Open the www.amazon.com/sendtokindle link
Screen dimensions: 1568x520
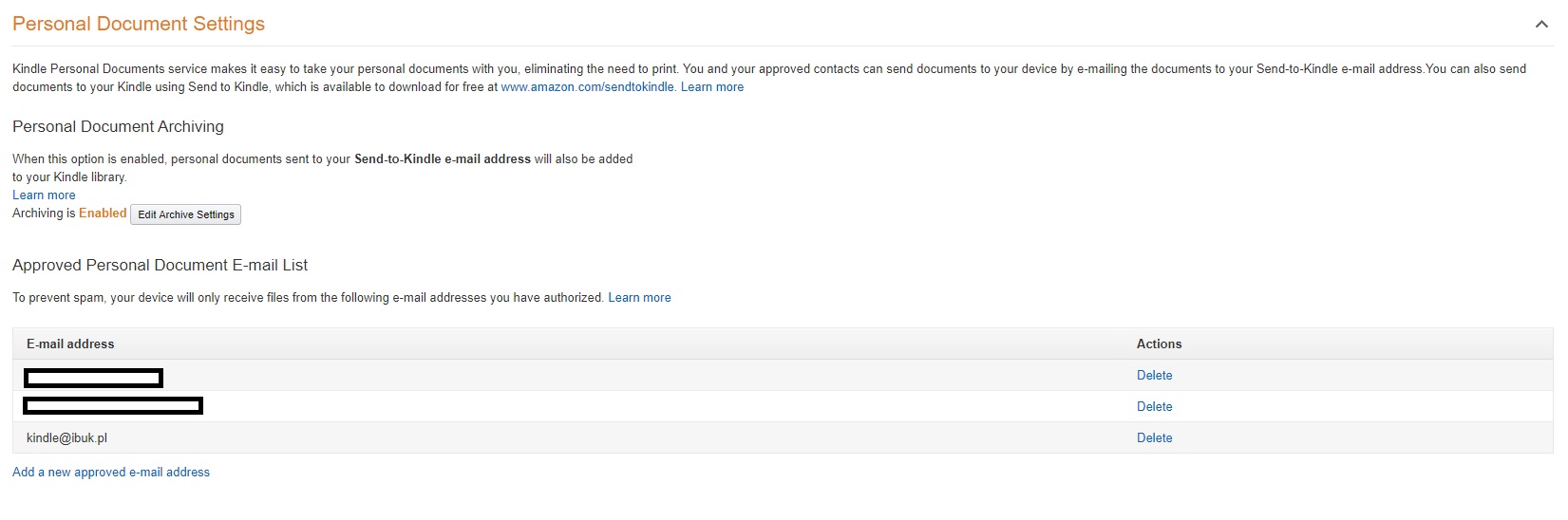point(587,87)
